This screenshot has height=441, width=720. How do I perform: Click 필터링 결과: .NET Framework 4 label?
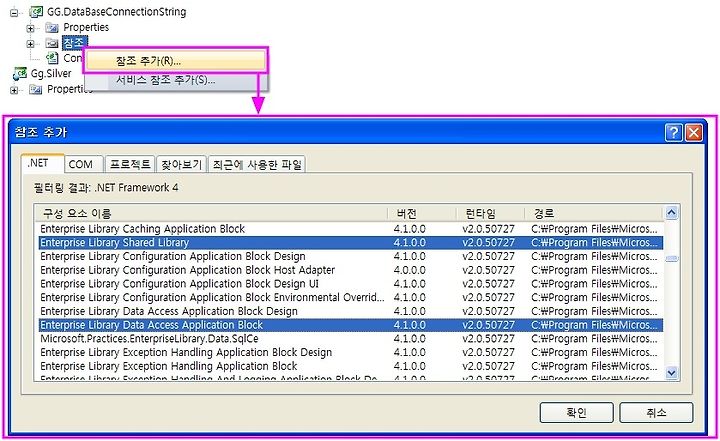(106, 187)
